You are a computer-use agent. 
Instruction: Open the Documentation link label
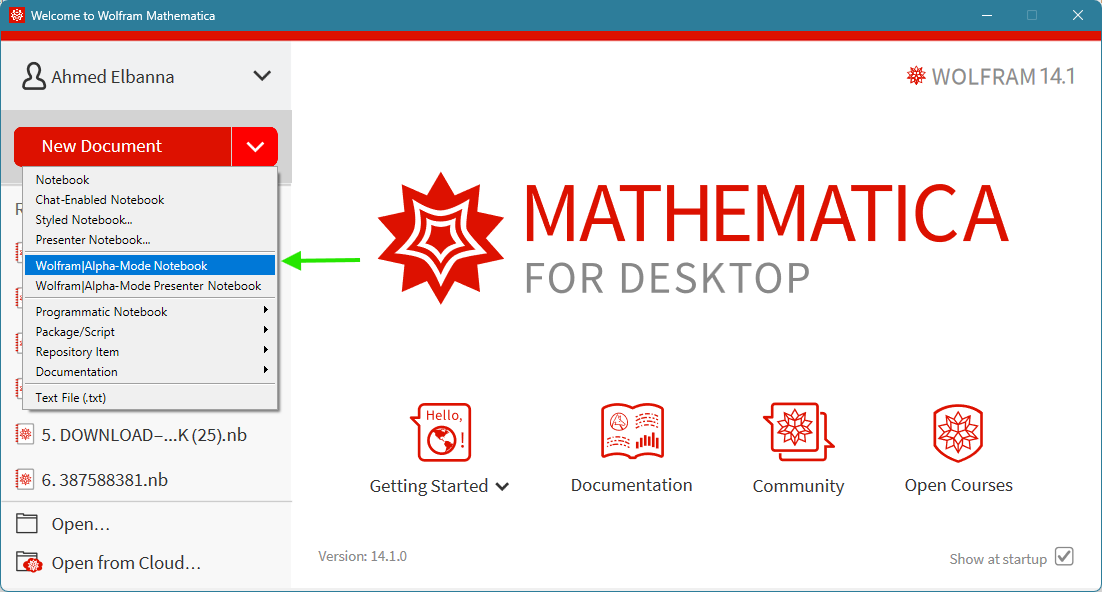pos(631,485)
